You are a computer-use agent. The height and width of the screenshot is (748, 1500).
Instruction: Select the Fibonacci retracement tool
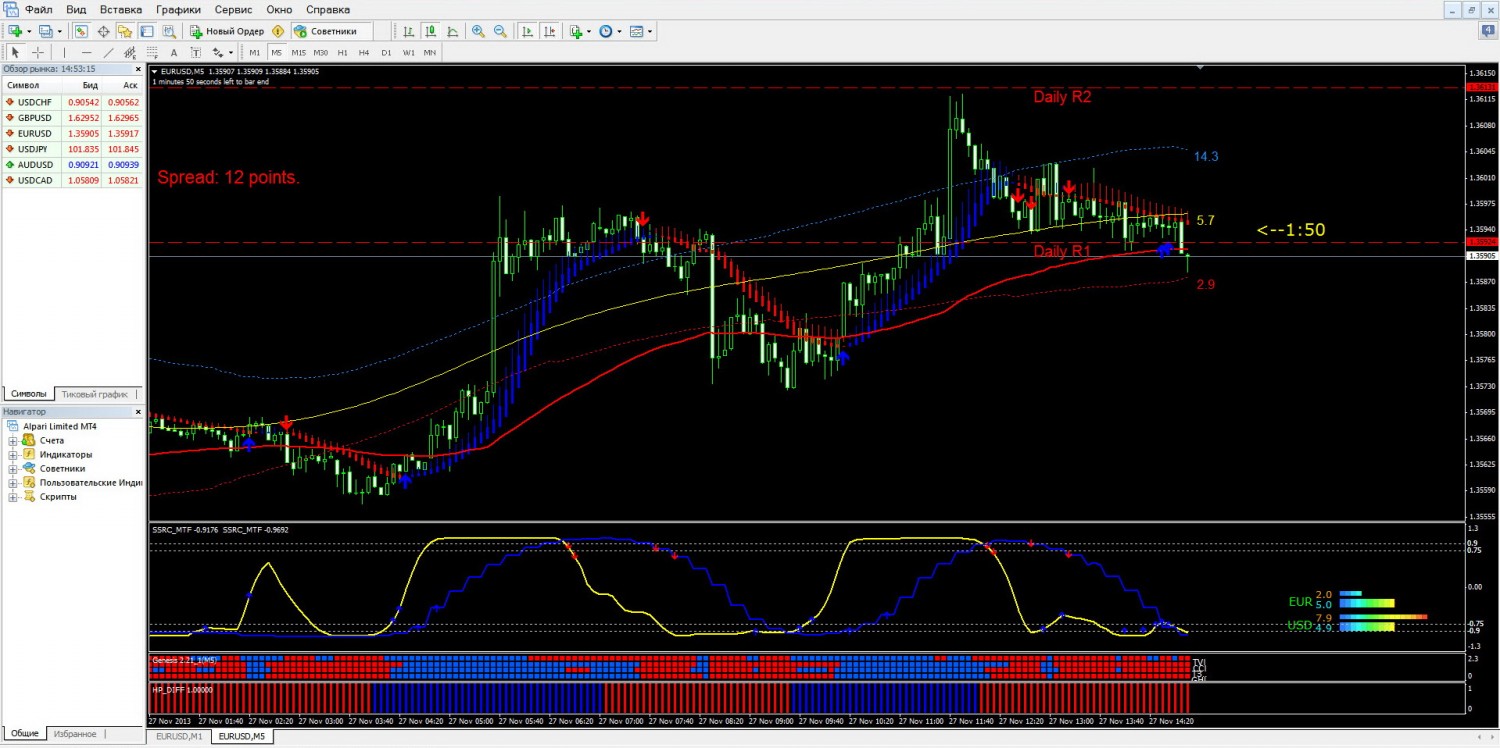tap(152, 52)
